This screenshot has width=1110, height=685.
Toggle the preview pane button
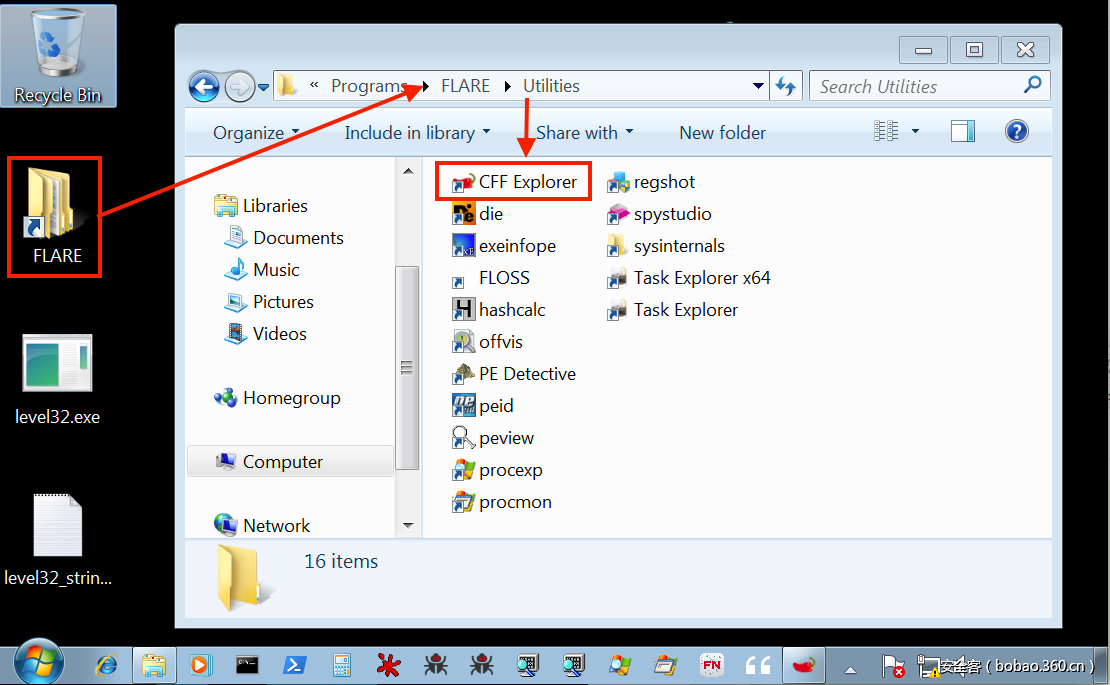(962, 131)
